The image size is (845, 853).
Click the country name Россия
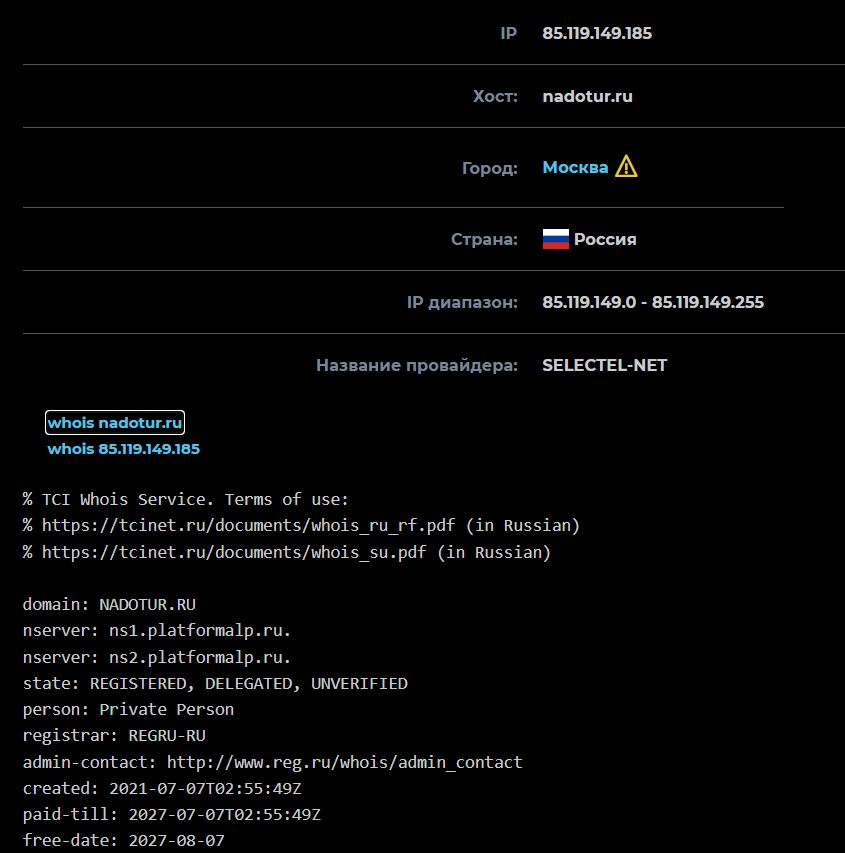coord(605,239)
